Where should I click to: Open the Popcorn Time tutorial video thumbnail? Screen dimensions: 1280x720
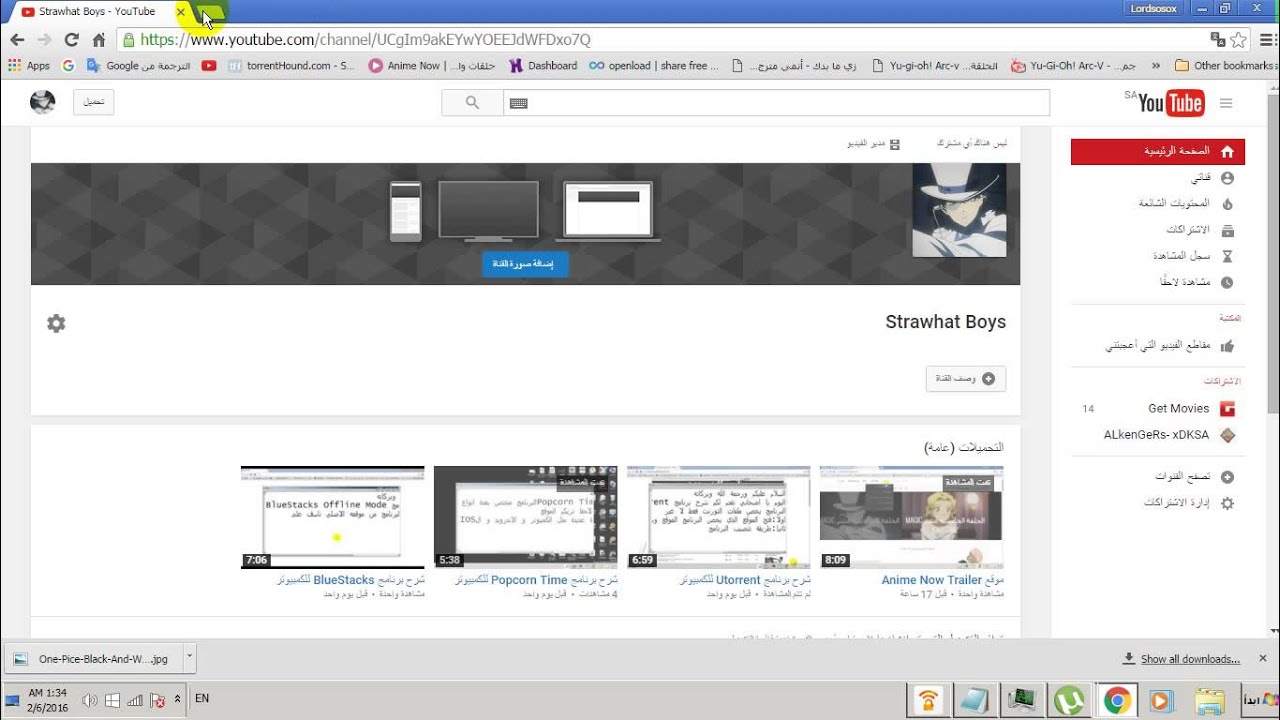525,517
